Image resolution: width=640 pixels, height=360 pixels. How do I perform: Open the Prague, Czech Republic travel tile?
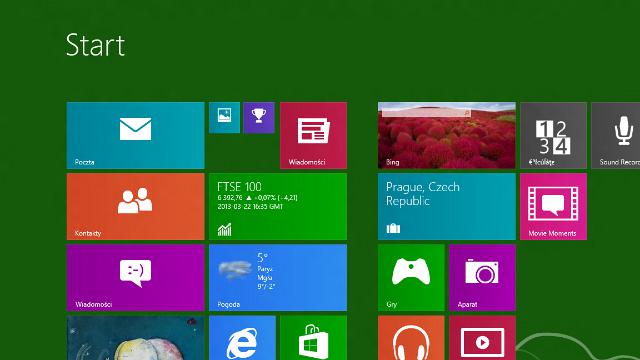click(x=447, y=207)
